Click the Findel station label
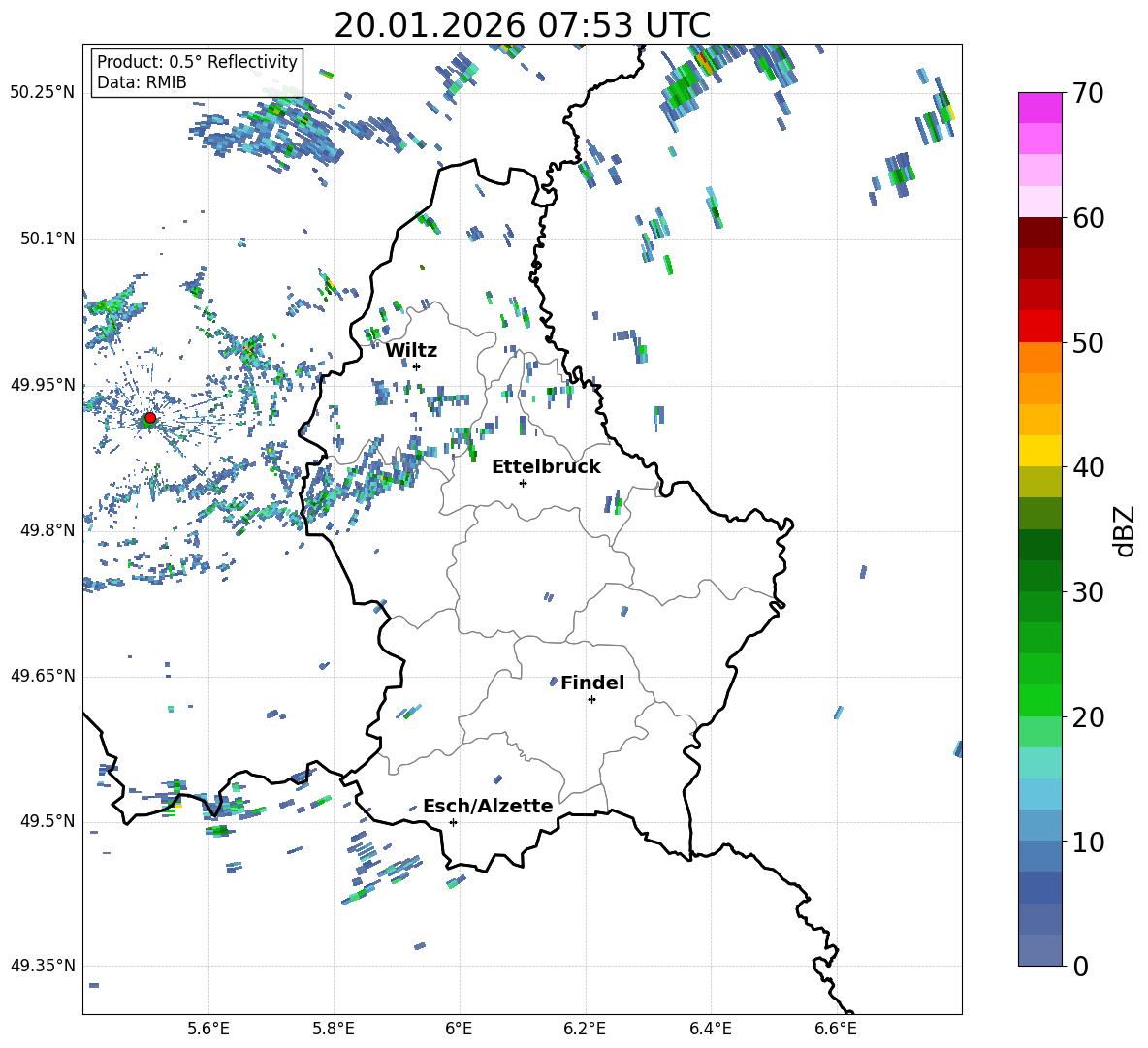The image size is (1148, 1048). coord(592,683)
